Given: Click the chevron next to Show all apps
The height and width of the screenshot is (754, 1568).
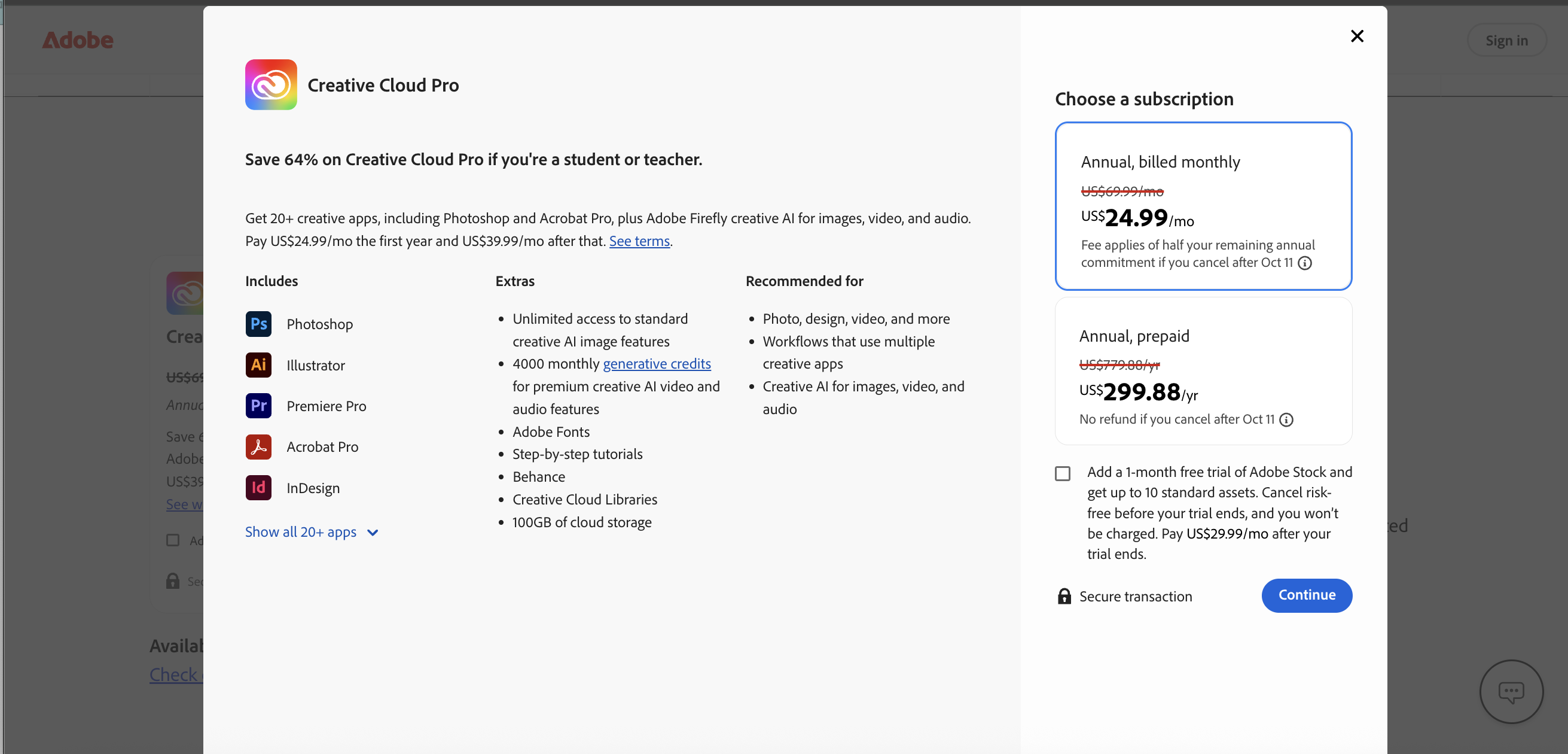Looking at the screenshot, I should coord(373,533).
